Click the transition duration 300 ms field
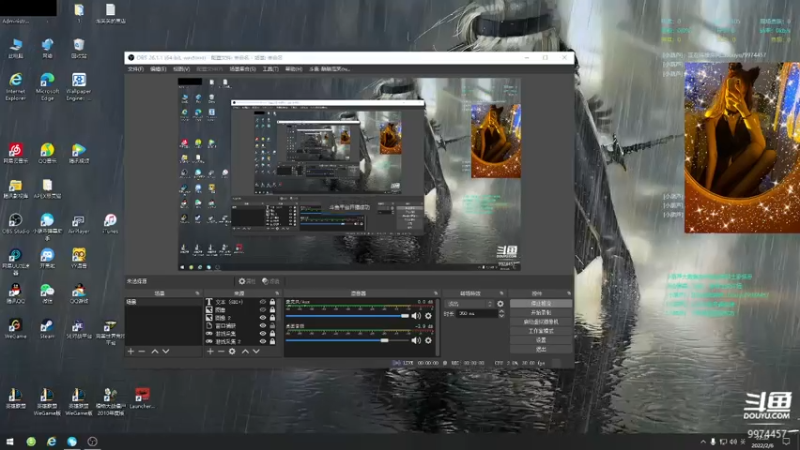The image size is (800, 450). (x=477, y=314)
